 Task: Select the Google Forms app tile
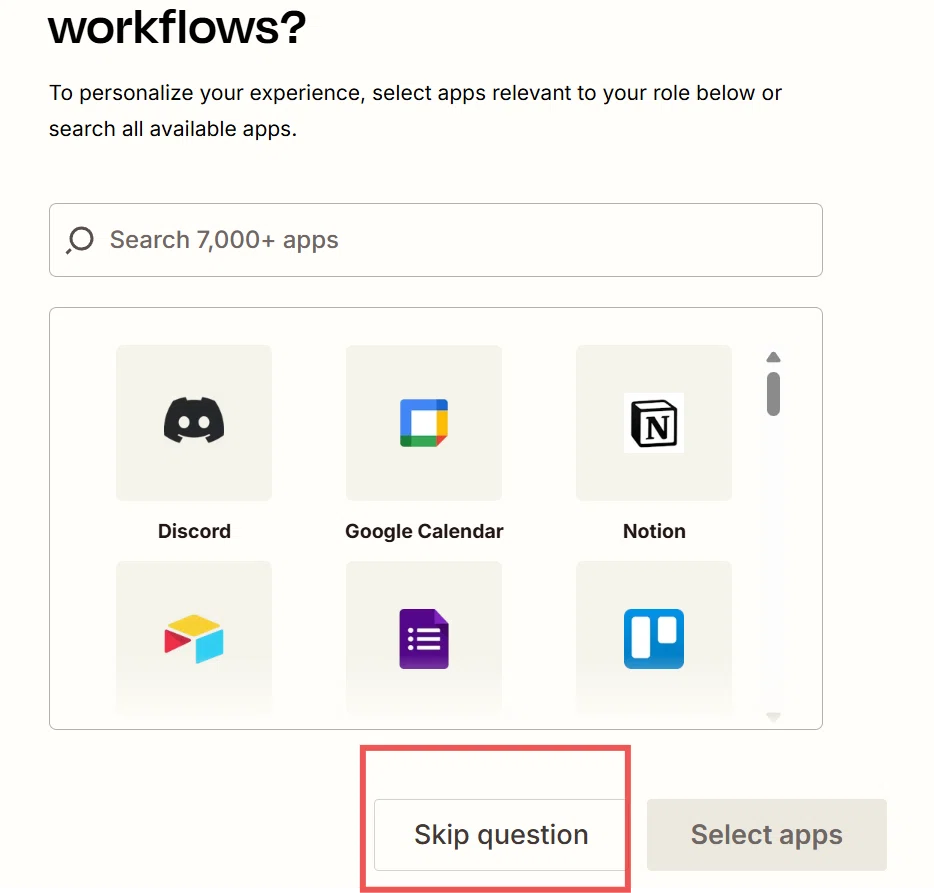[x=424, y=637]
